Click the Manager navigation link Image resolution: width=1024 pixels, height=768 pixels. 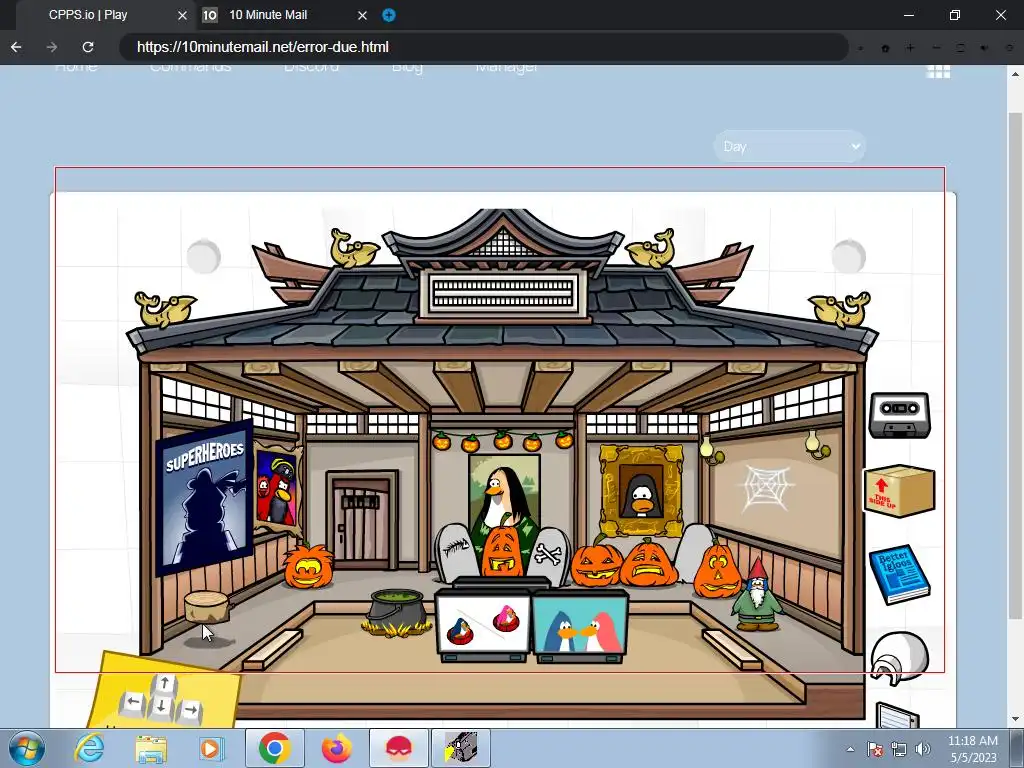tap(507, 67)
